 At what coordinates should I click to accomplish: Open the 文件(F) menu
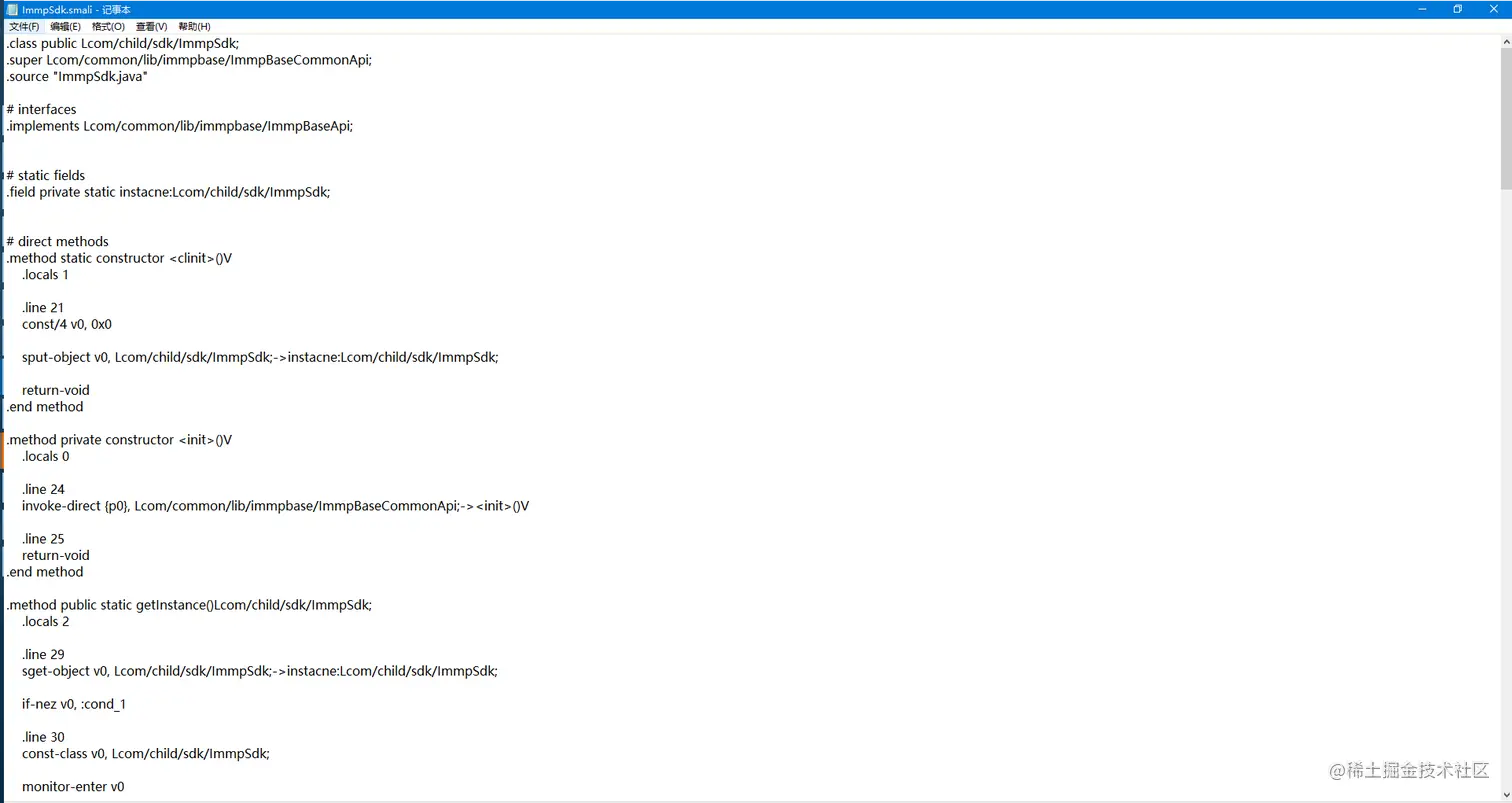coord(24,27)
